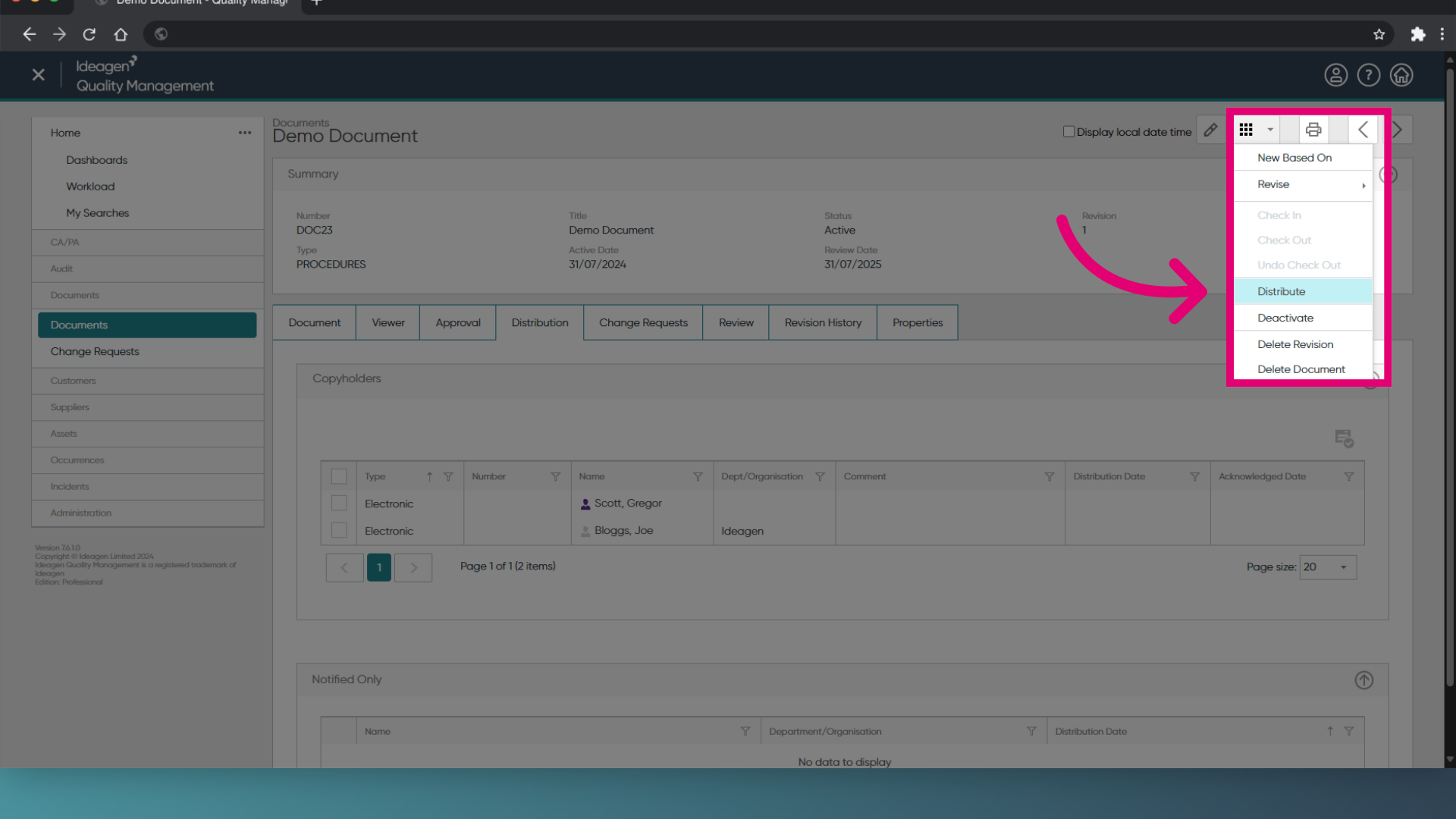Click the browser back arrow
Viewport: 1456px width, 819px height.
coord(30,34)
